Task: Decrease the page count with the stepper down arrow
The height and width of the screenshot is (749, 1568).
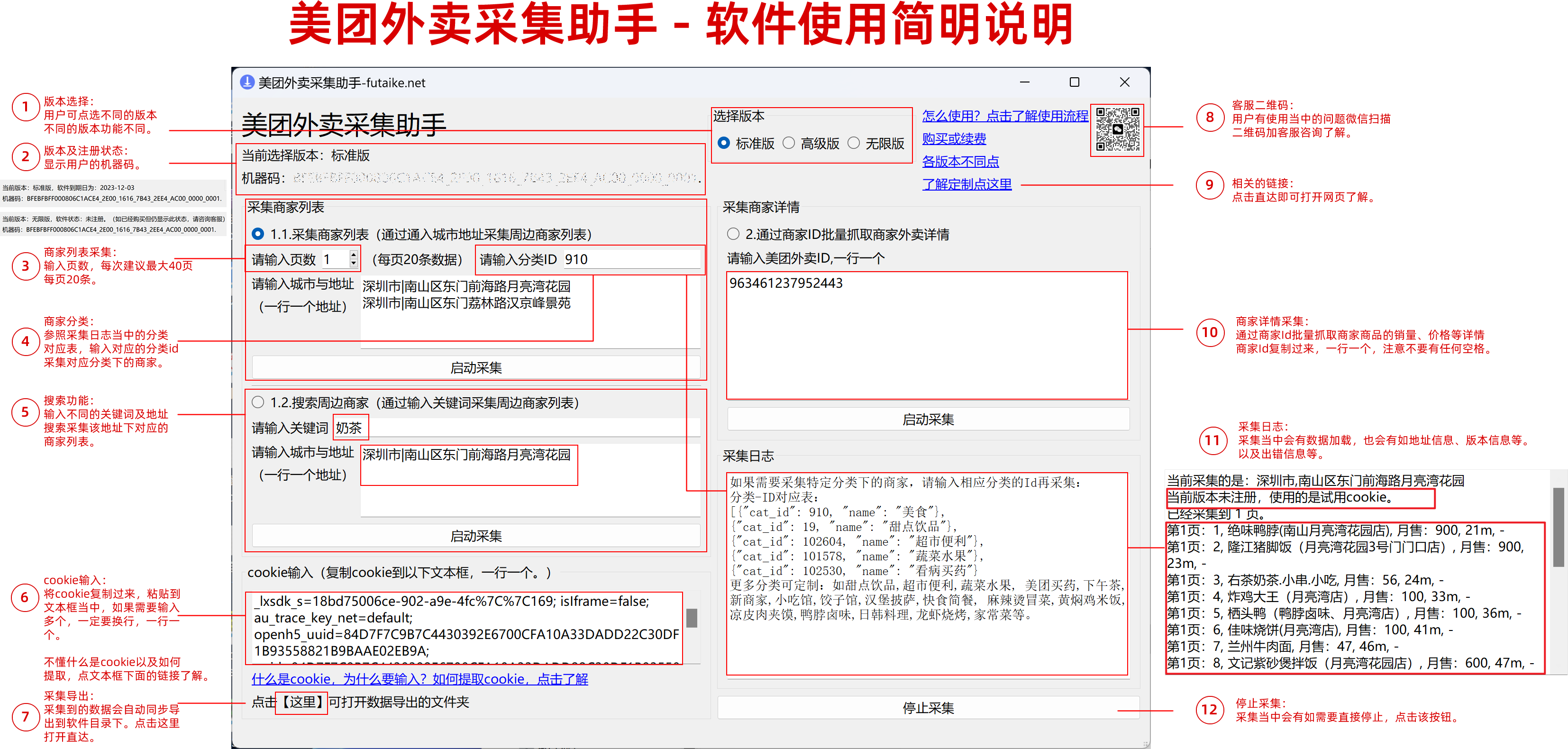Action: click(x=353, y=263)
